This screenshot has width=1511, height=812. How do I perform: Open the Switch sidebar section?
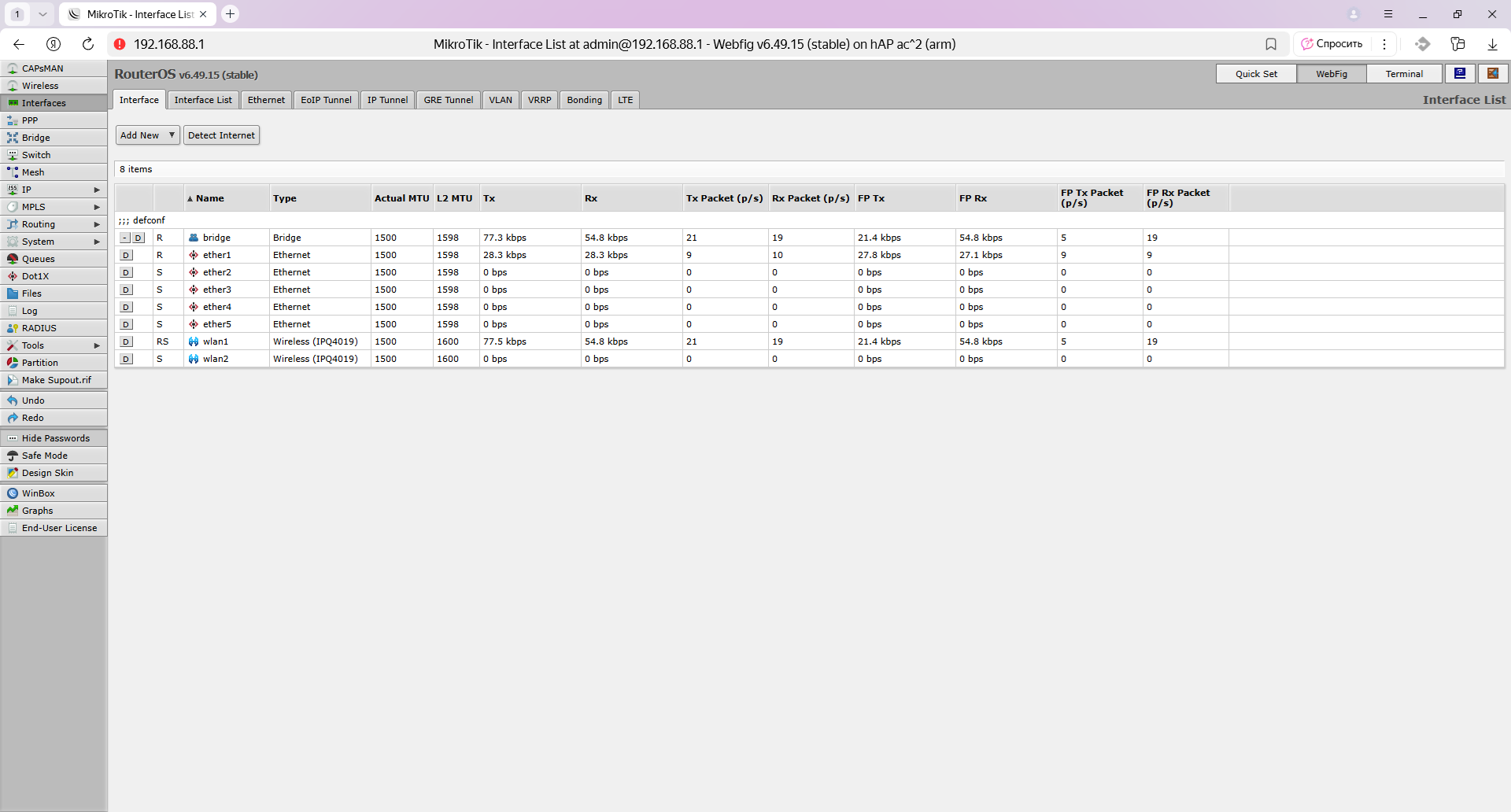click(x=54, y=155)
